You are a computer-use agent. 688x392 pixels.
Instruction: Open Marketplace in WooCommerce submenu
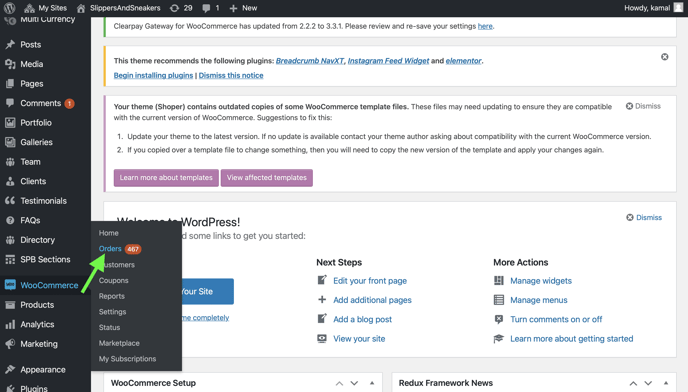(x=119, y=343)
